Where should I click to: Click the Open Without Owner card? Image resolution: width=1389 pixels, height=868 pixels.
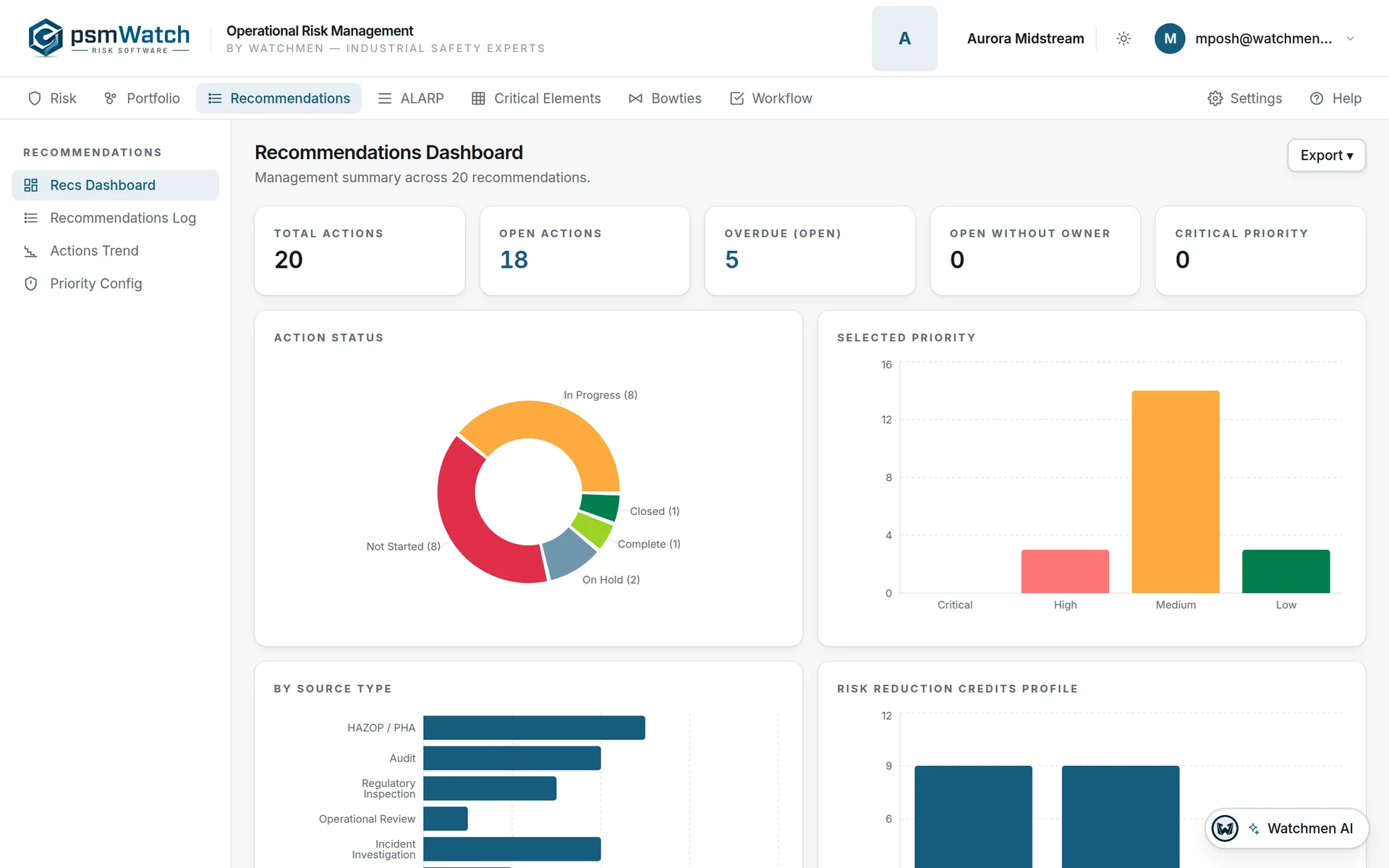coord(1035,251)
